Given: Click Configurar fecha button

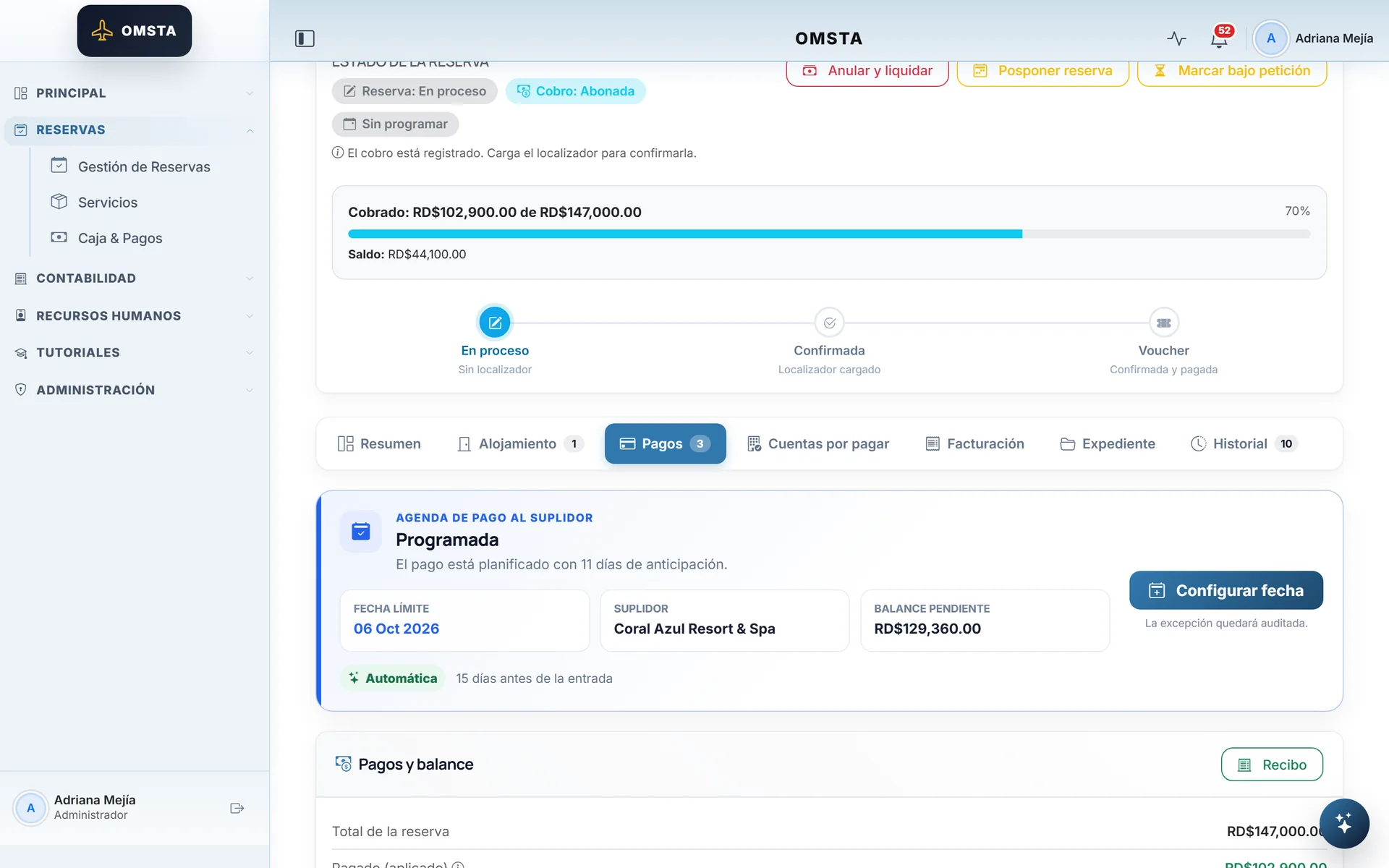Looking at the screenshot, I should coord(1226,590).
